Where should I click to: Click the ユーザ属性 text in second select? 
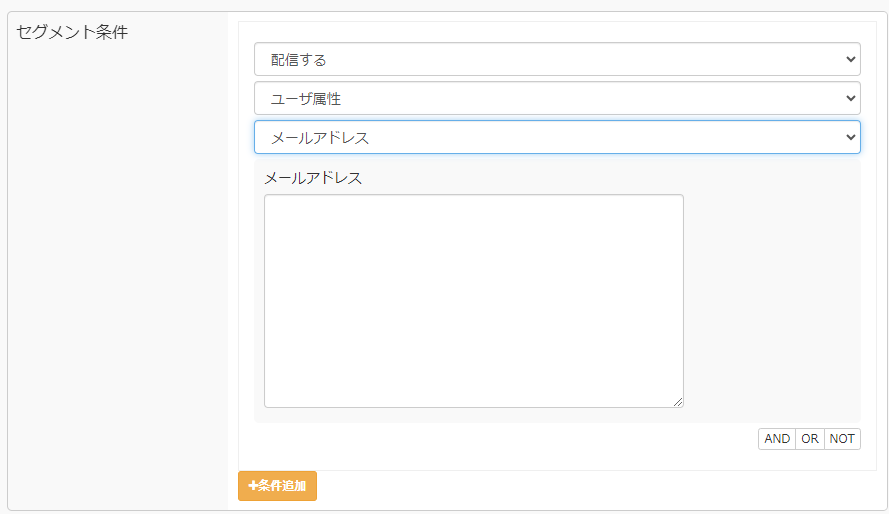(307, 99)
